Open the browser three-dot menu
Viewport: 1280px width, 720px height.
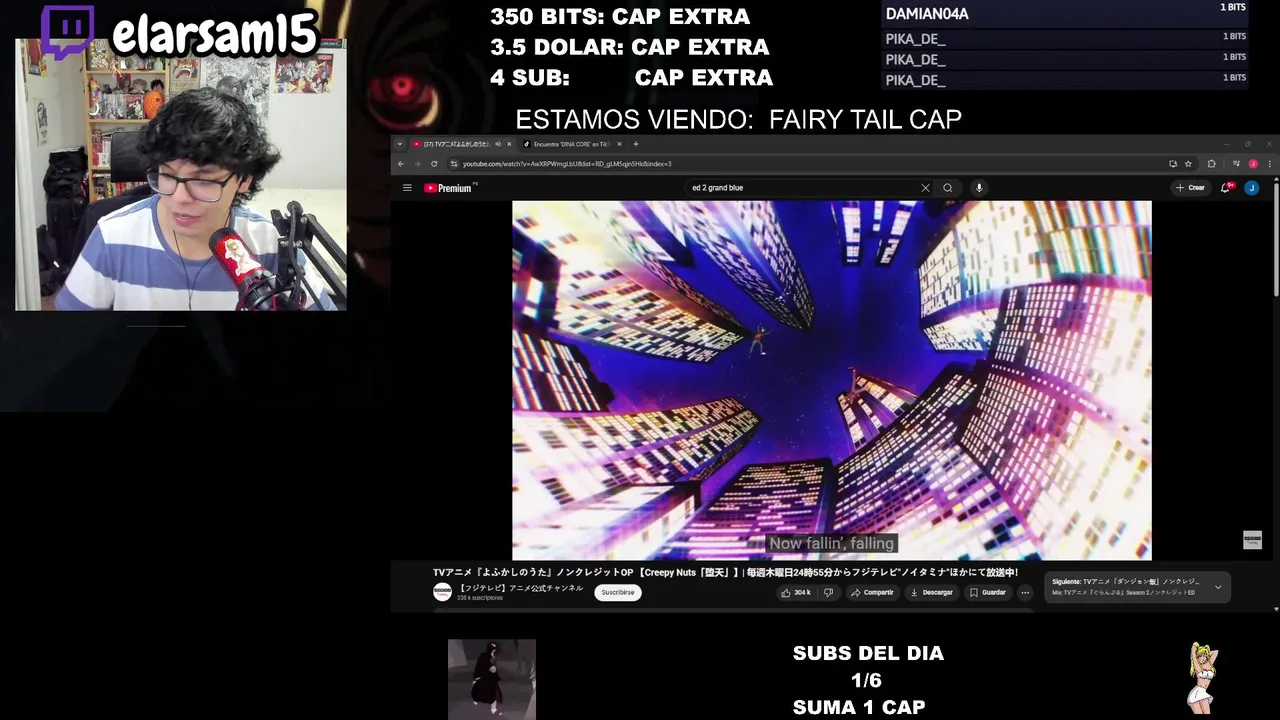1270,164
